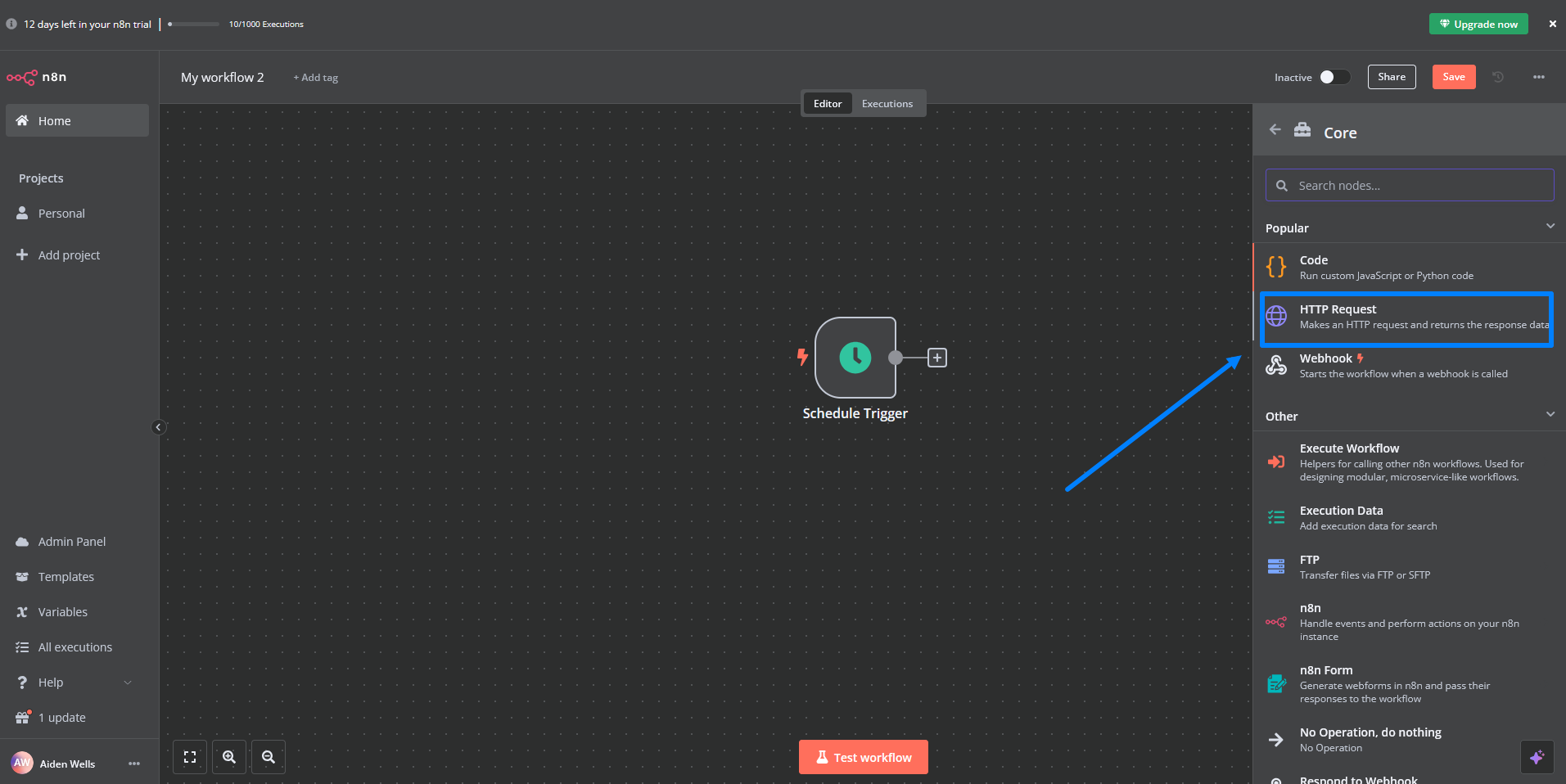Click the Share button
Image resolution: width=1566 pixels, height=784 pixels.
[1392, 77]
